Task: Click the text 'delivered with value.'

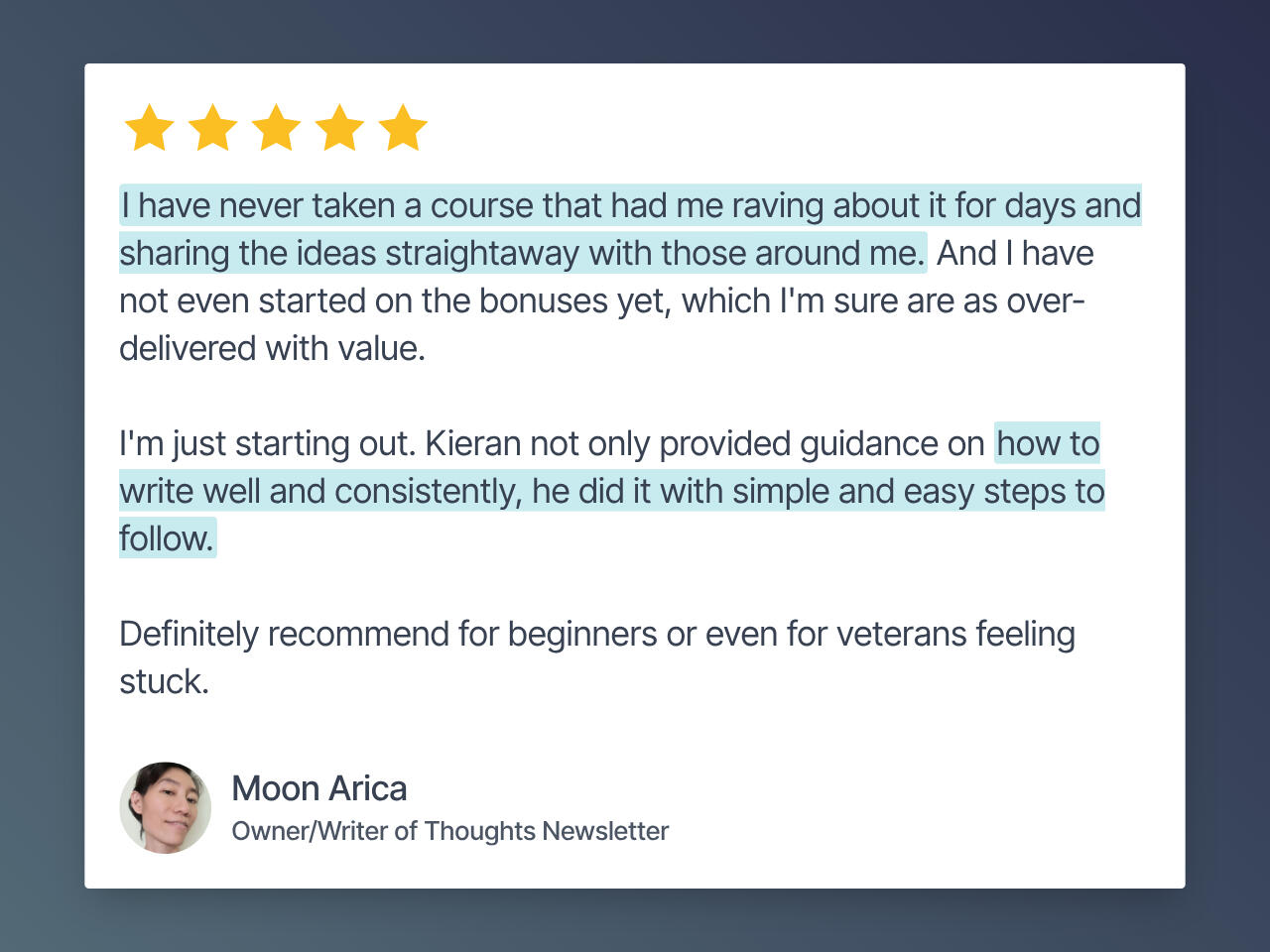Action: 272,348
